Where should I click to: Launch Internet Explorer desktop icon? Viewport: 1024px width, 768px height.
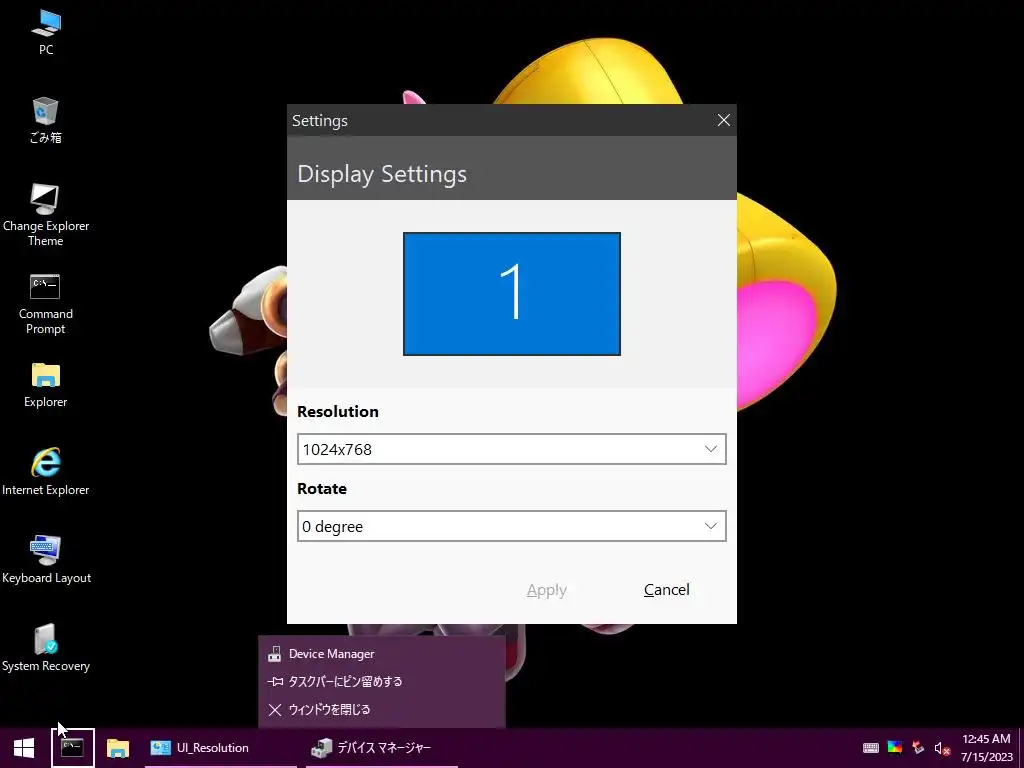click(46, 472)
